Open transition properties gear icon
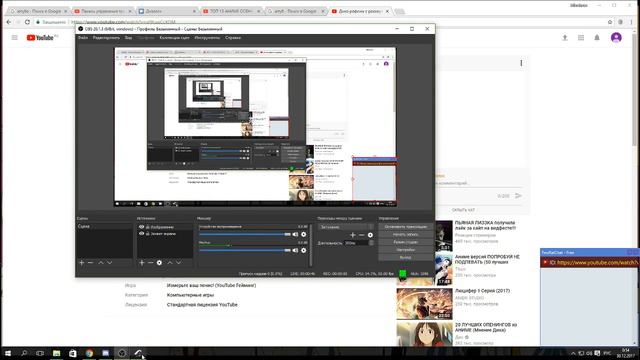 370,235
